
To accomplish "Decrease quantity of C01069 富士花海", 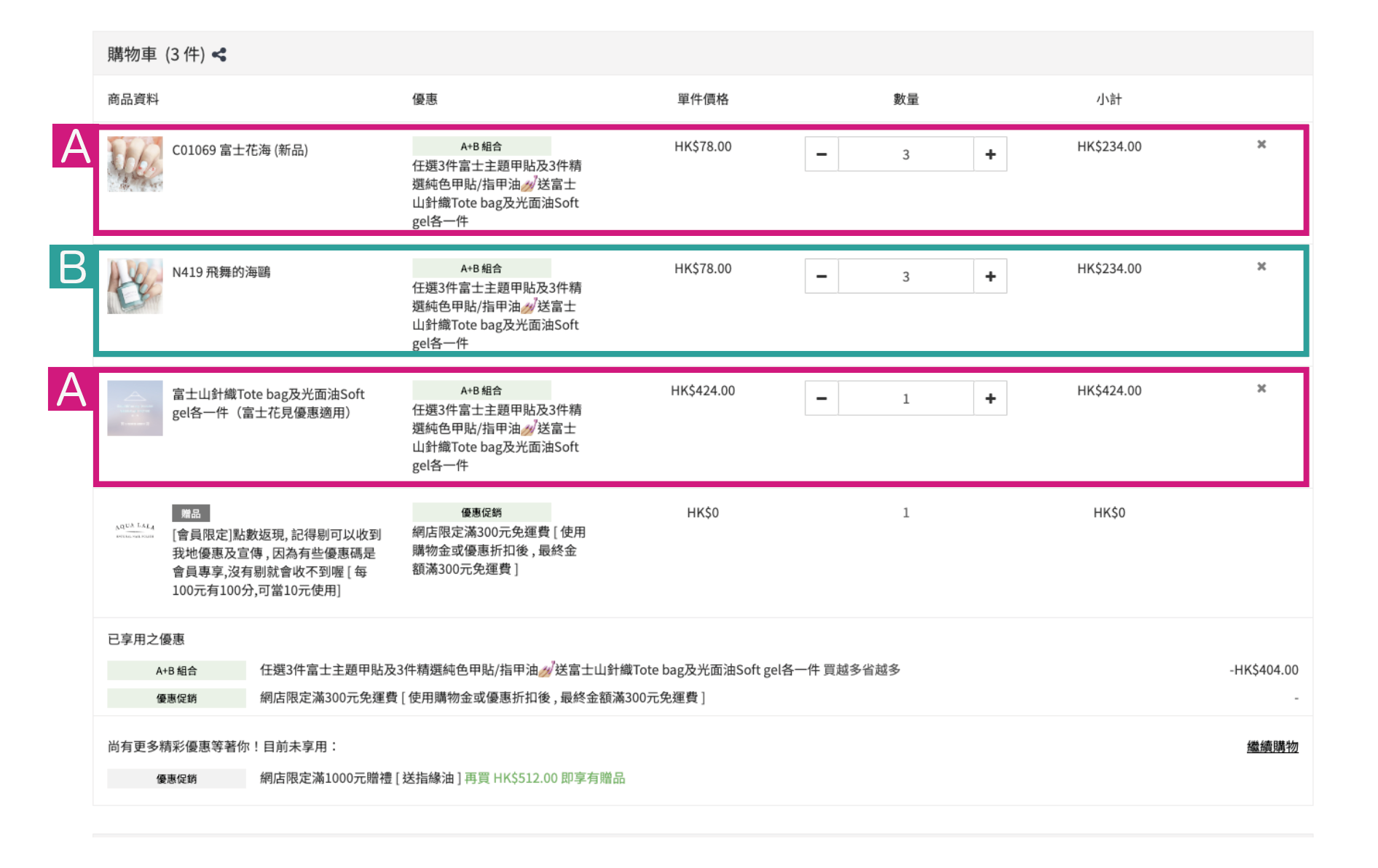I will pyautogui.click(x=822, y=154).
